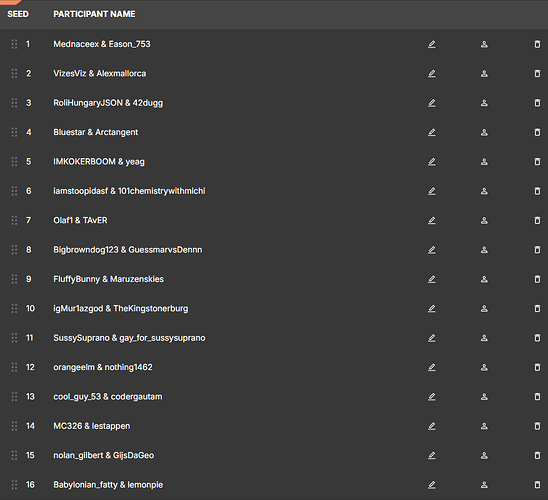Open user assignment for RoliHungaryJSON & 42dugg
Screen dimensions: 548x500
[484, 103]
